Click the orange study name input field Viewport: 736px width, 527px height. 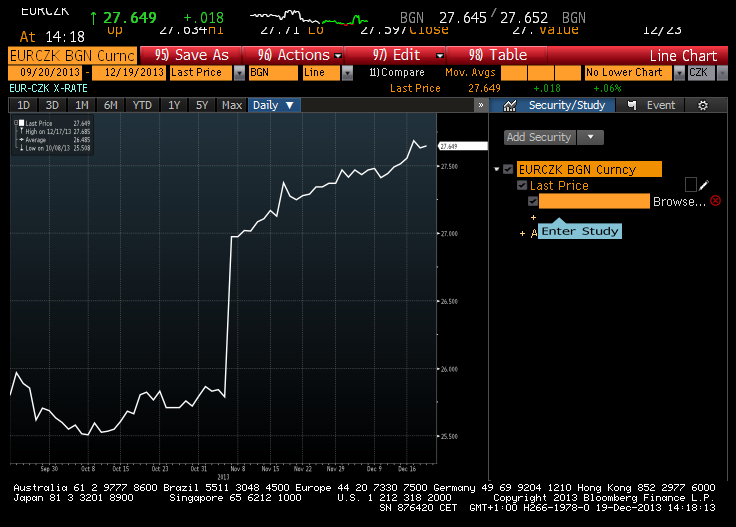594,201
